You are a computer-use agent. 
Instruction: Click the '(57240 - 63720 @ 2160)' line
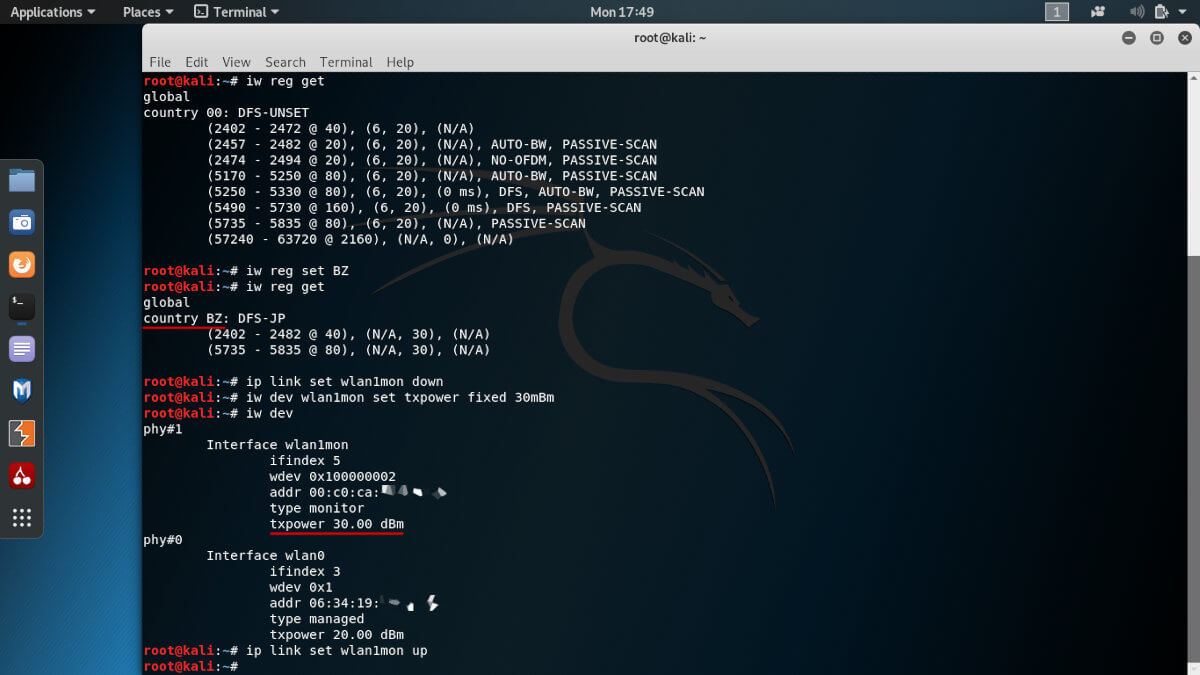pyautogui.click(x=360, y=239)
